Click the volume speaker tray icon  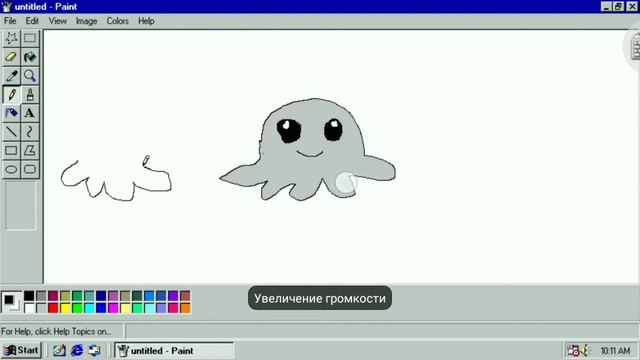585,350
